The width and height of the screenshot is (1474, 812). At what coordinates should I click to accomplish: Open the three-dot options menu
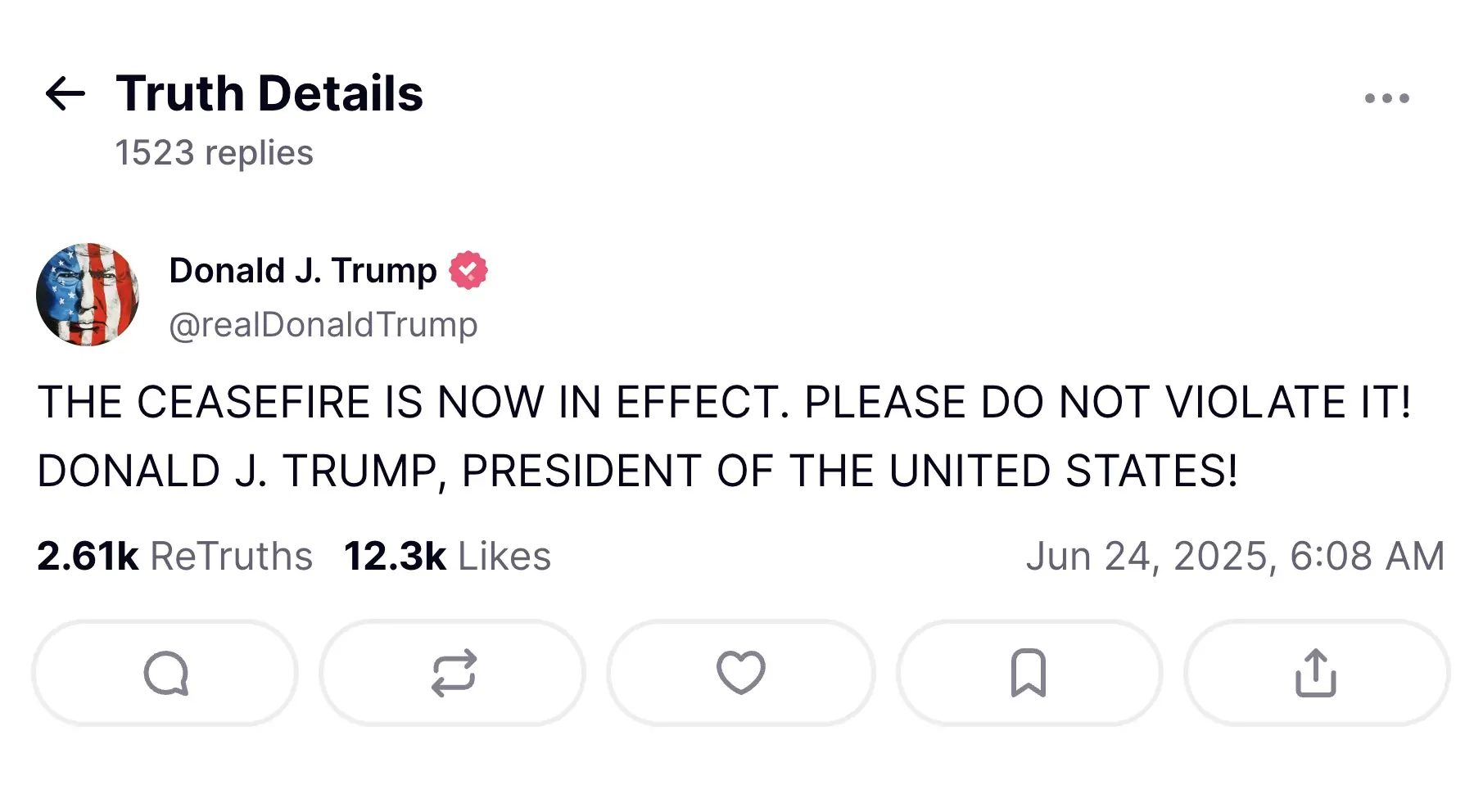(x=1386, y=97)
